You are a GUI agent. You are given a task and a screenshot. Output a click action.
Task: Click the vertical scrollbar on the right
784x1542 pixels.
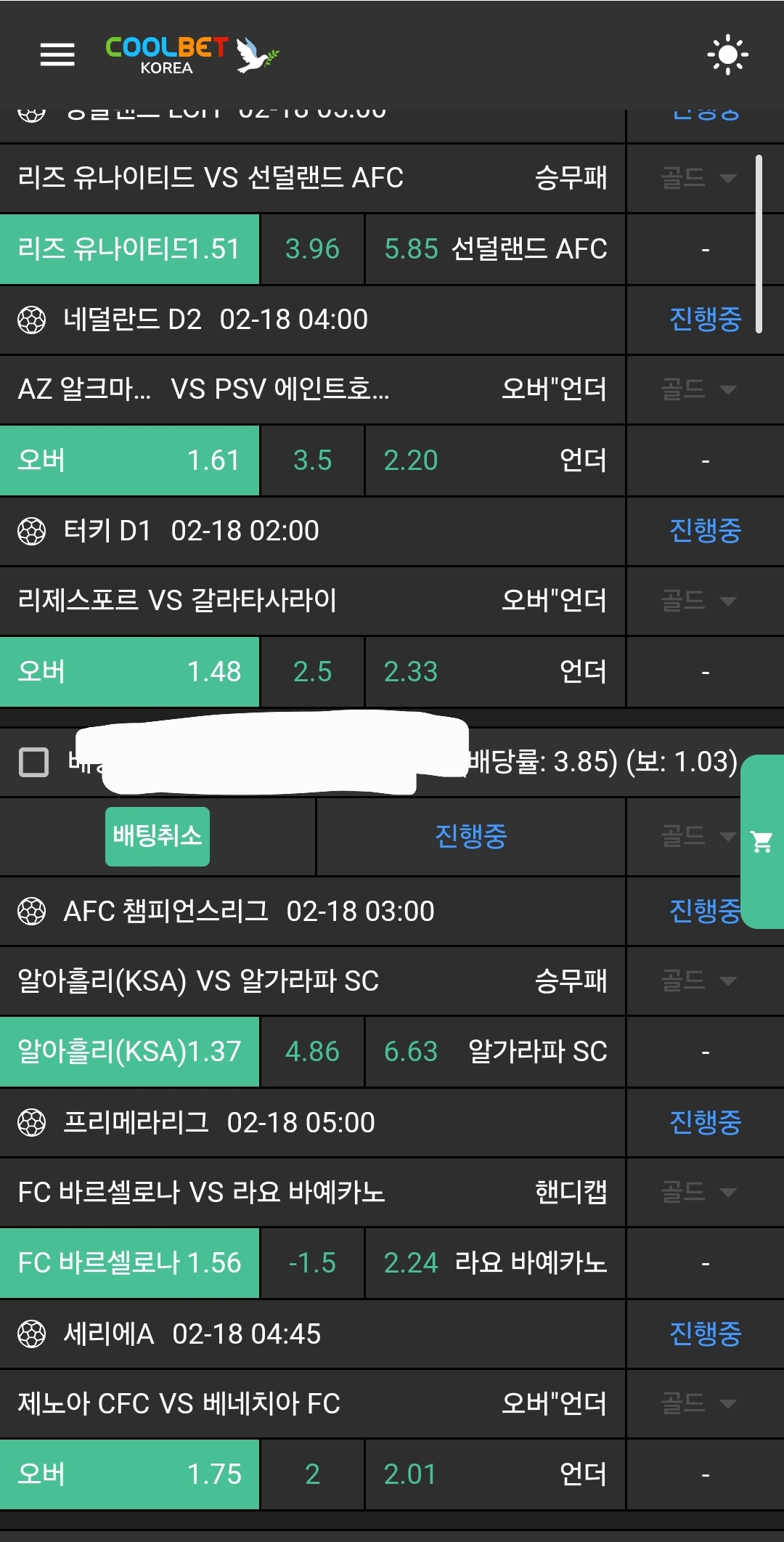point(759,243)
